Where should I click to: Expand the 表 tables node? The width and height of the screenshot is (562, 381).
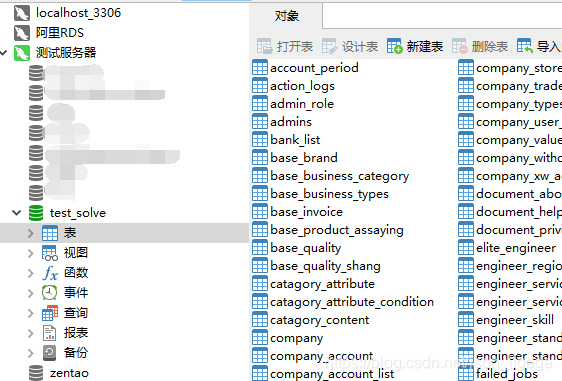31,233
